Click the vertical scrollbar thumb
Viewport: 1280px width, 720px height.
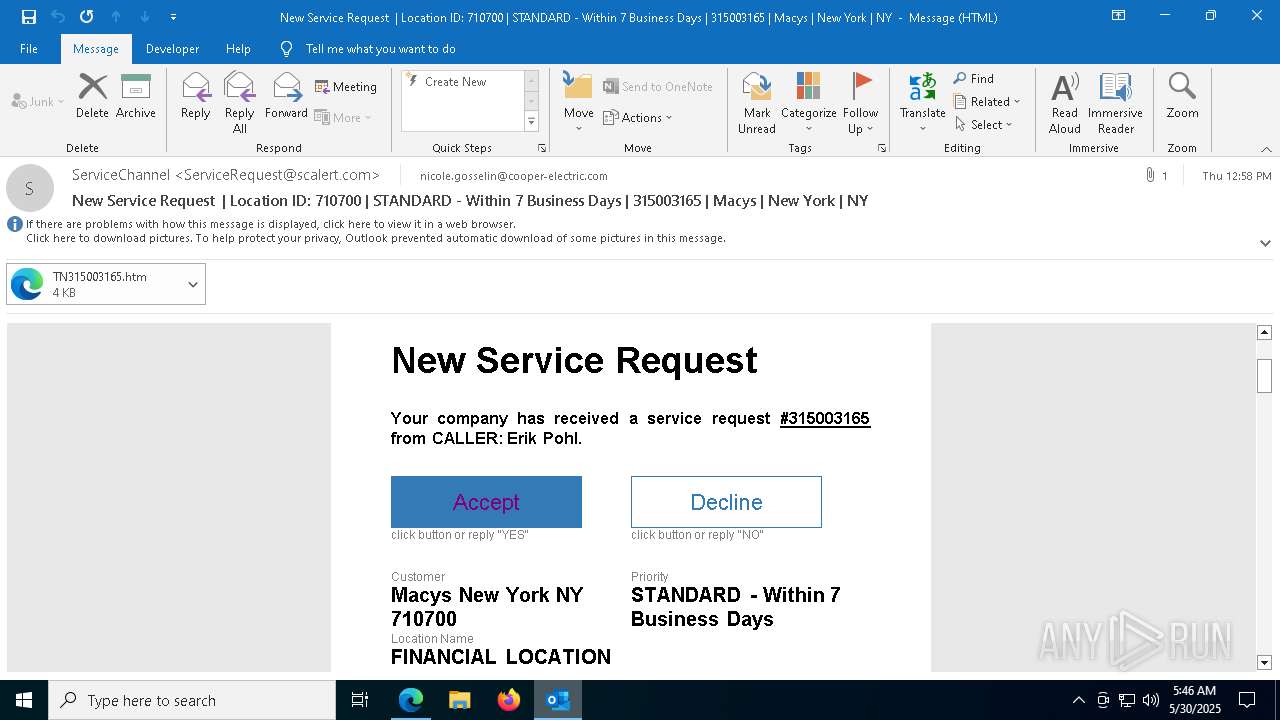coord(1264,375)
